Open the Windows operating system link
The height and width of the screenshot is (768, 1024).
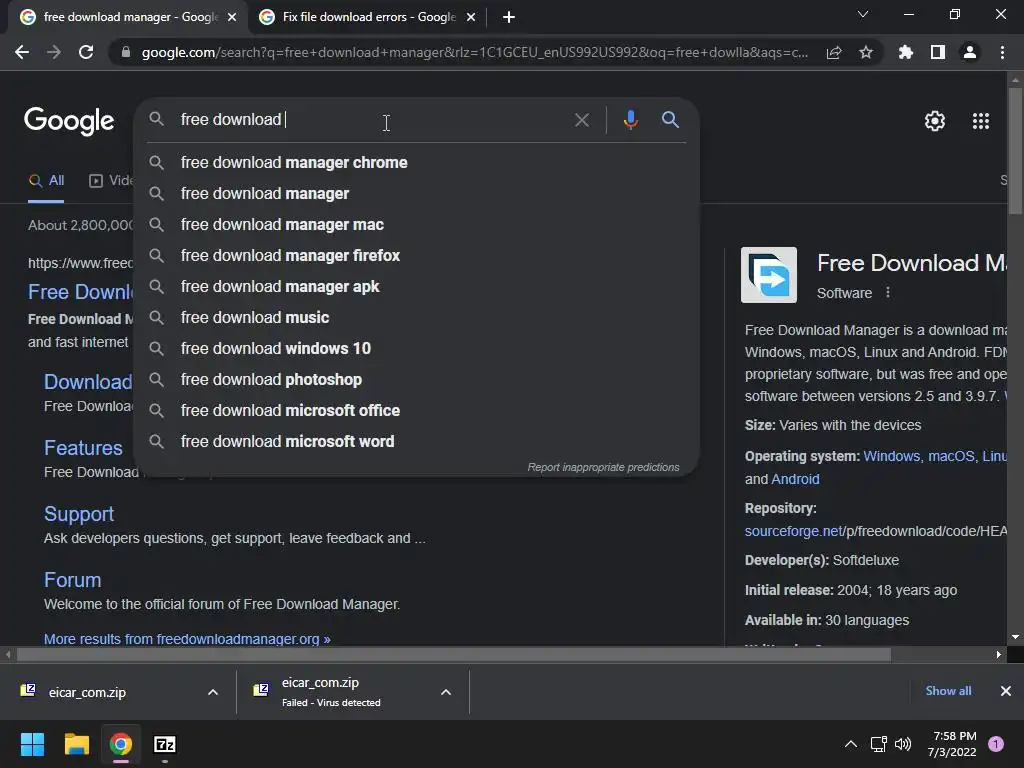(x=891, y=456)
